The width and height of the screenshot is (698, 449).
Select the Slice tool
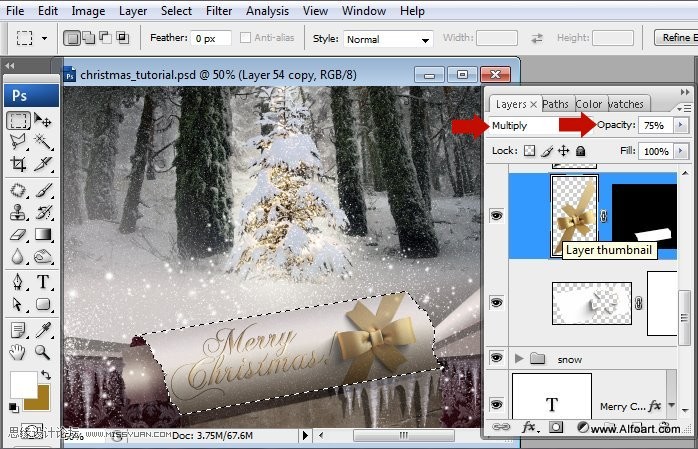click(x=43, y=164)
